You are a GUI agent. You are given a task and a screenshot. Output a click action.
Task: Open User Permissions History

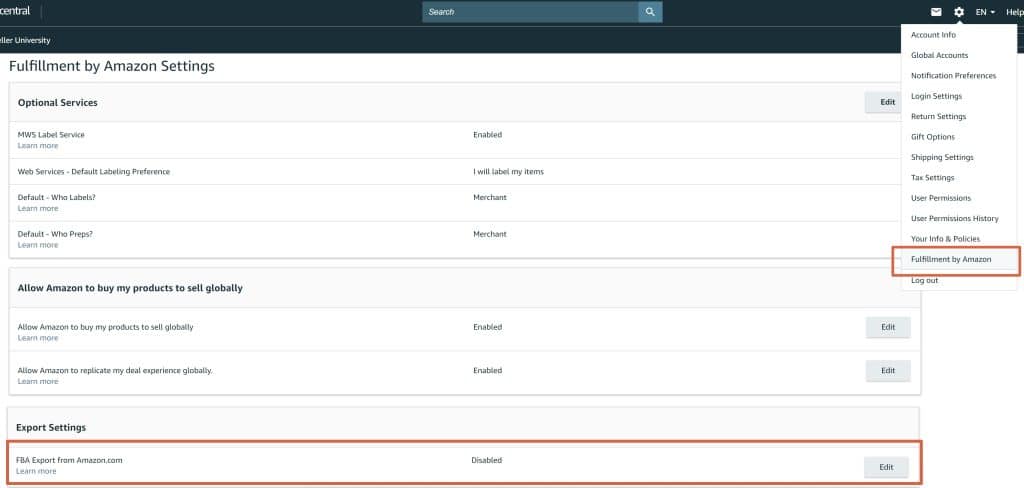point(955,218)
